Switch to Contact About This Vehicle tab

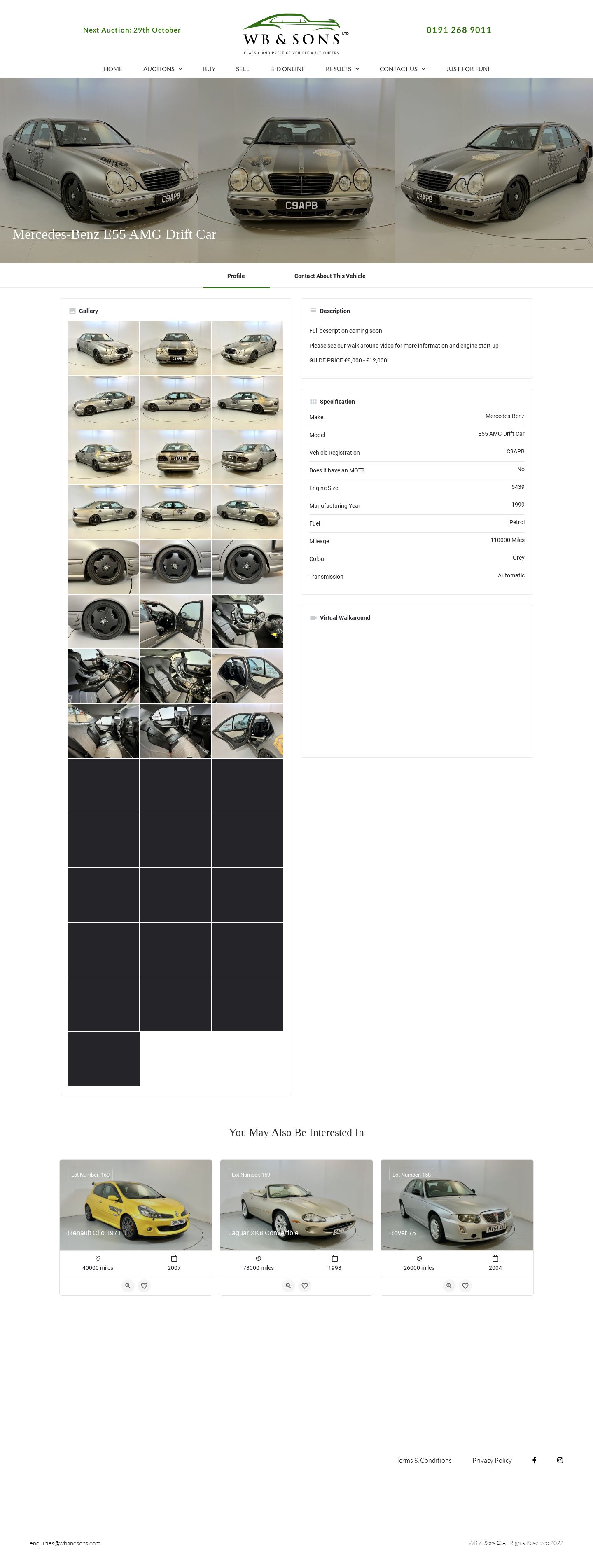pyautogui.click(x=330, y=276)
